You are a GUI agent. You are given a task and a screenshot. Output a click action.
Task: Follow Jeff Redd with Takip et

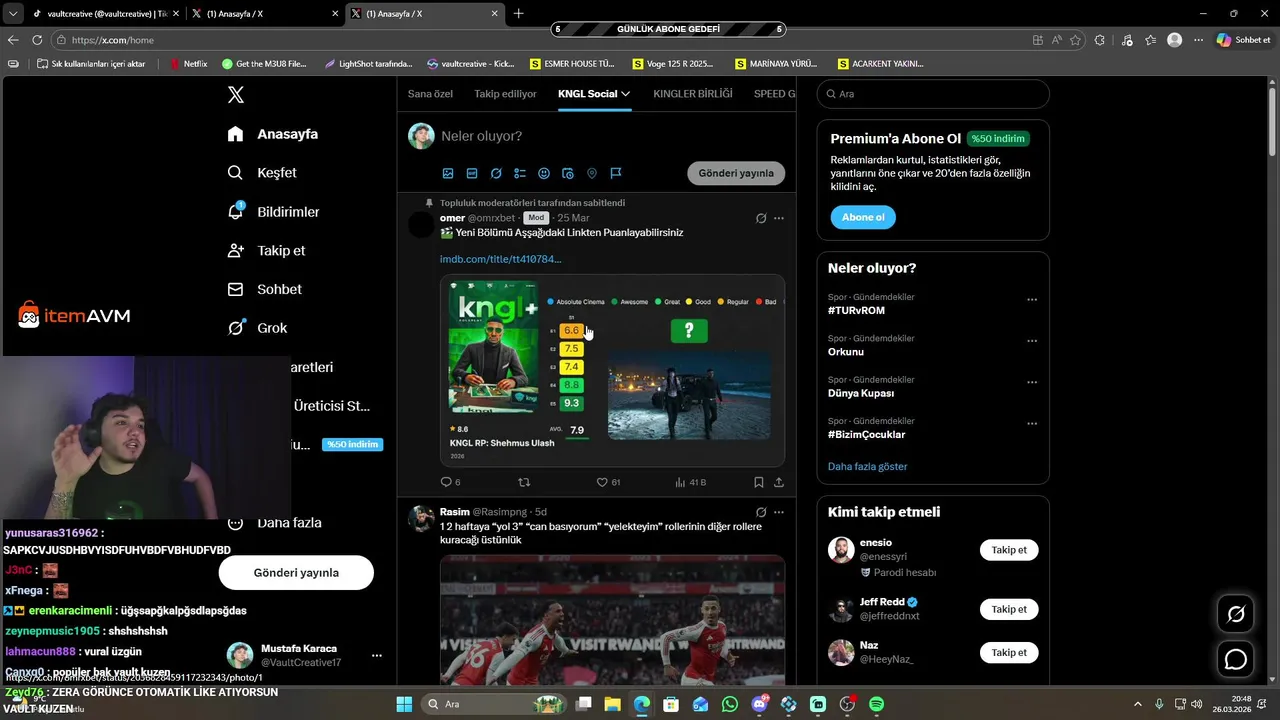click(1009, 609)
